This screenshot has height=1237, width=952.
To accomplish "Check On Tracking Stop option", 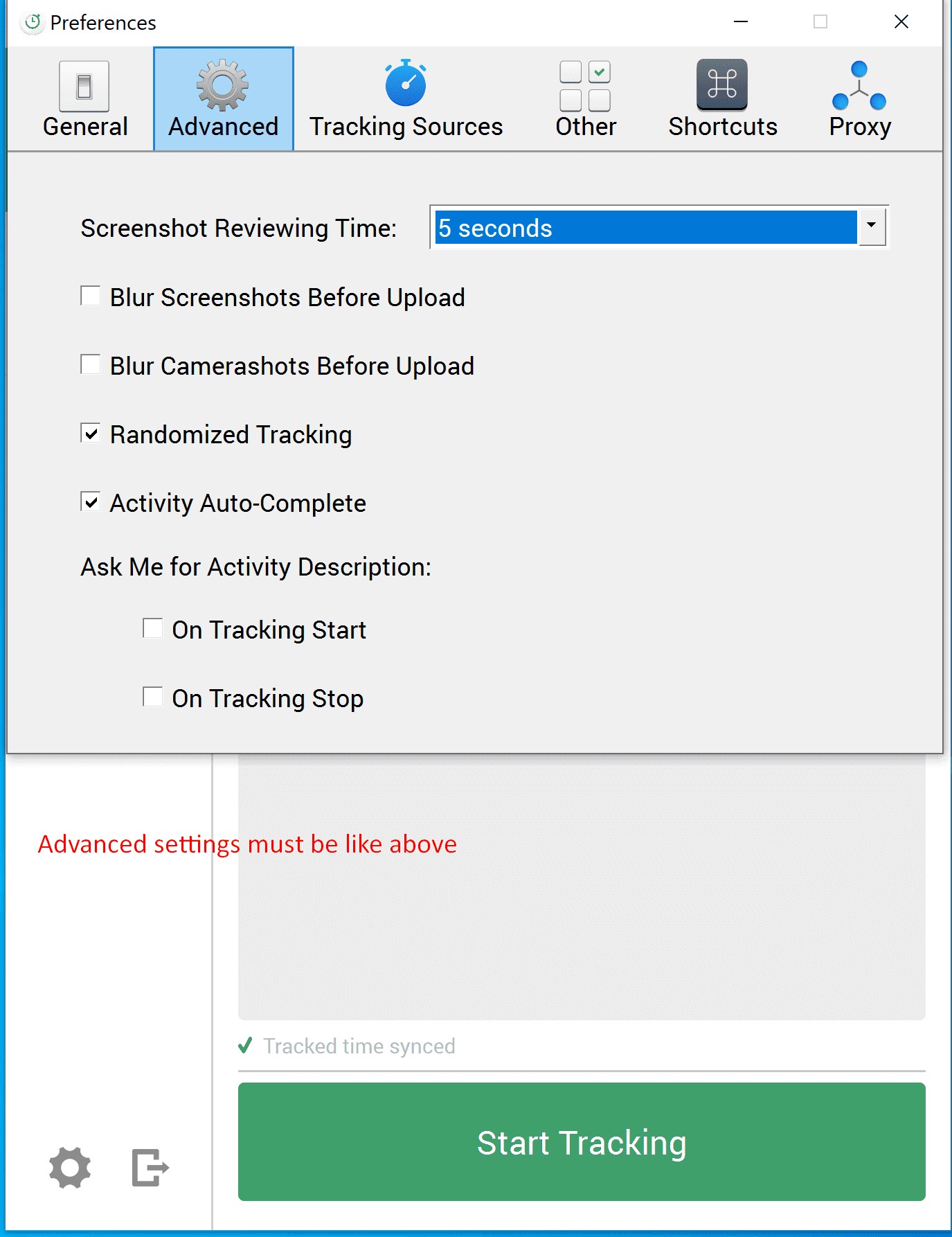I will (x=152, y=697).
